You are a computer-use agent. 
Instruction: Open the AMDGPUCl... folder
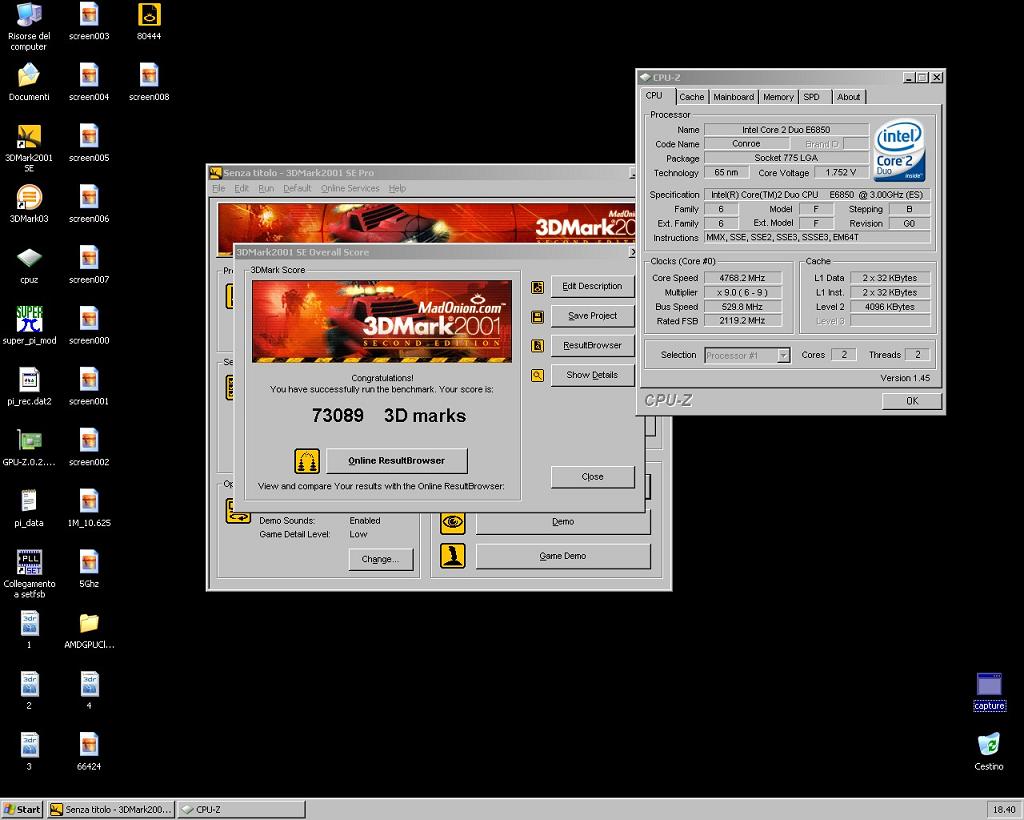coord(89,630)
